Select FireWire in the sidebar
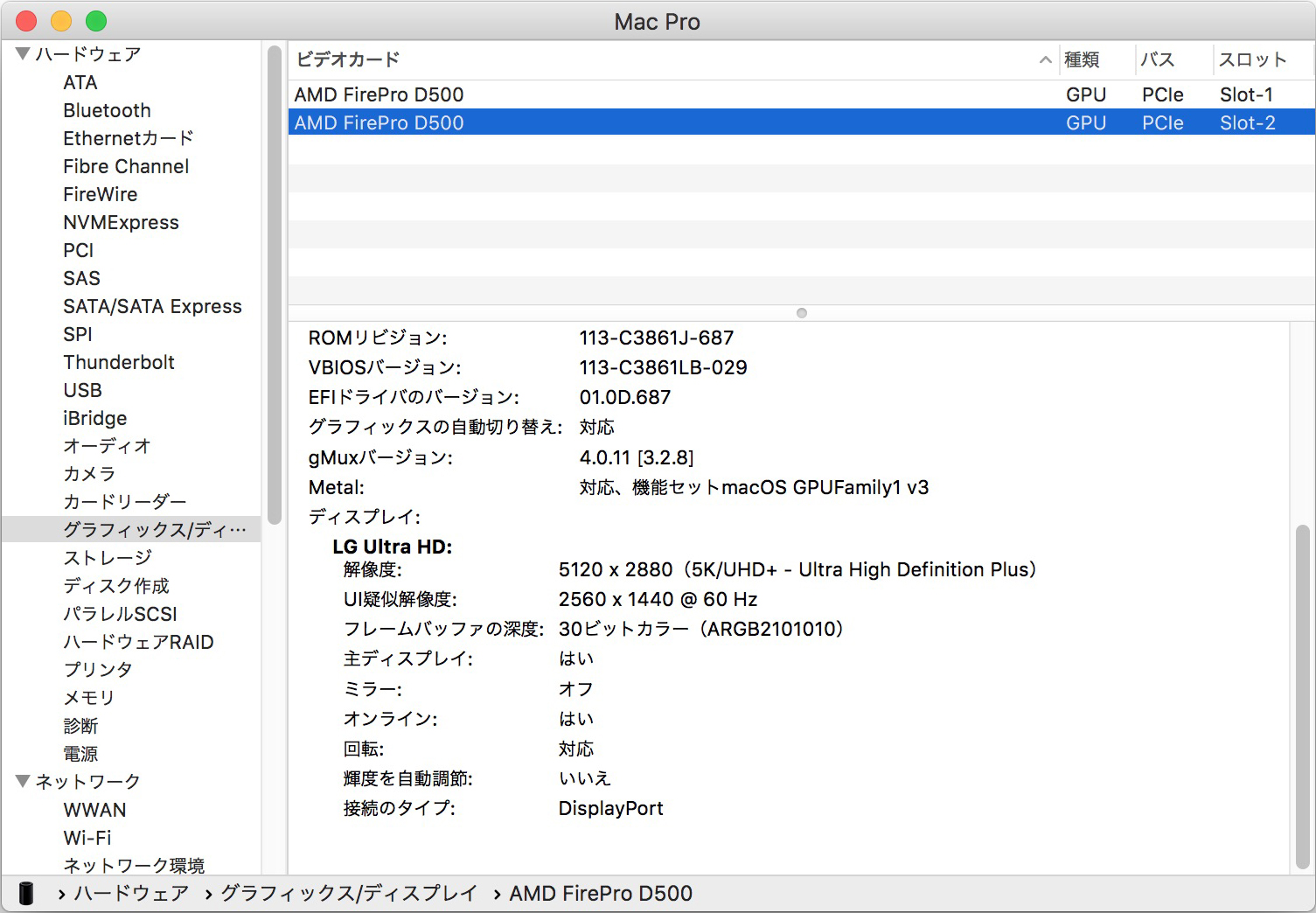The image size is (1316, 913). (100, 194)
